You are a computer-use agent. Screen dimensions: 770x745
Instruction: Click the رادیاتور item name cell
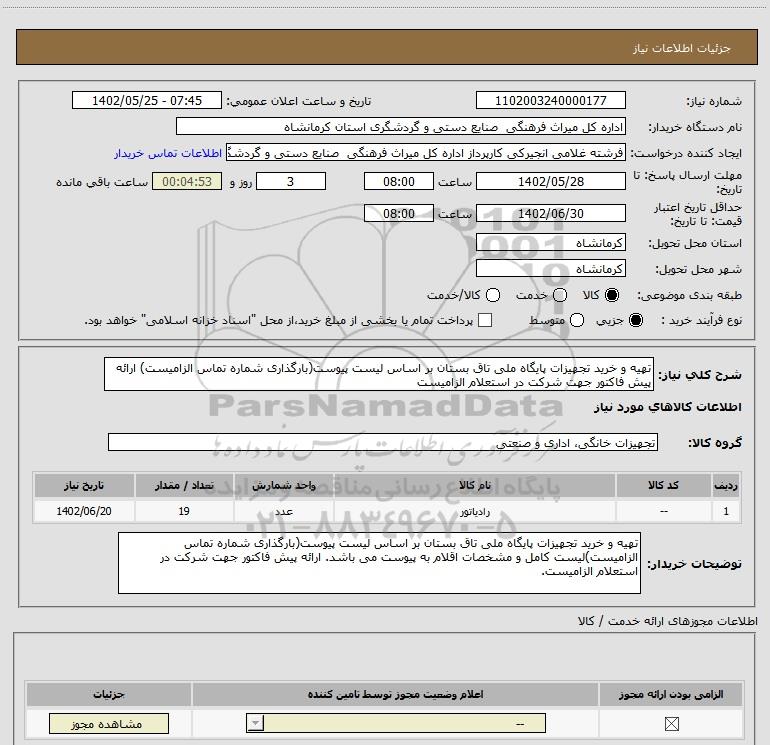[x=474, y=511]
